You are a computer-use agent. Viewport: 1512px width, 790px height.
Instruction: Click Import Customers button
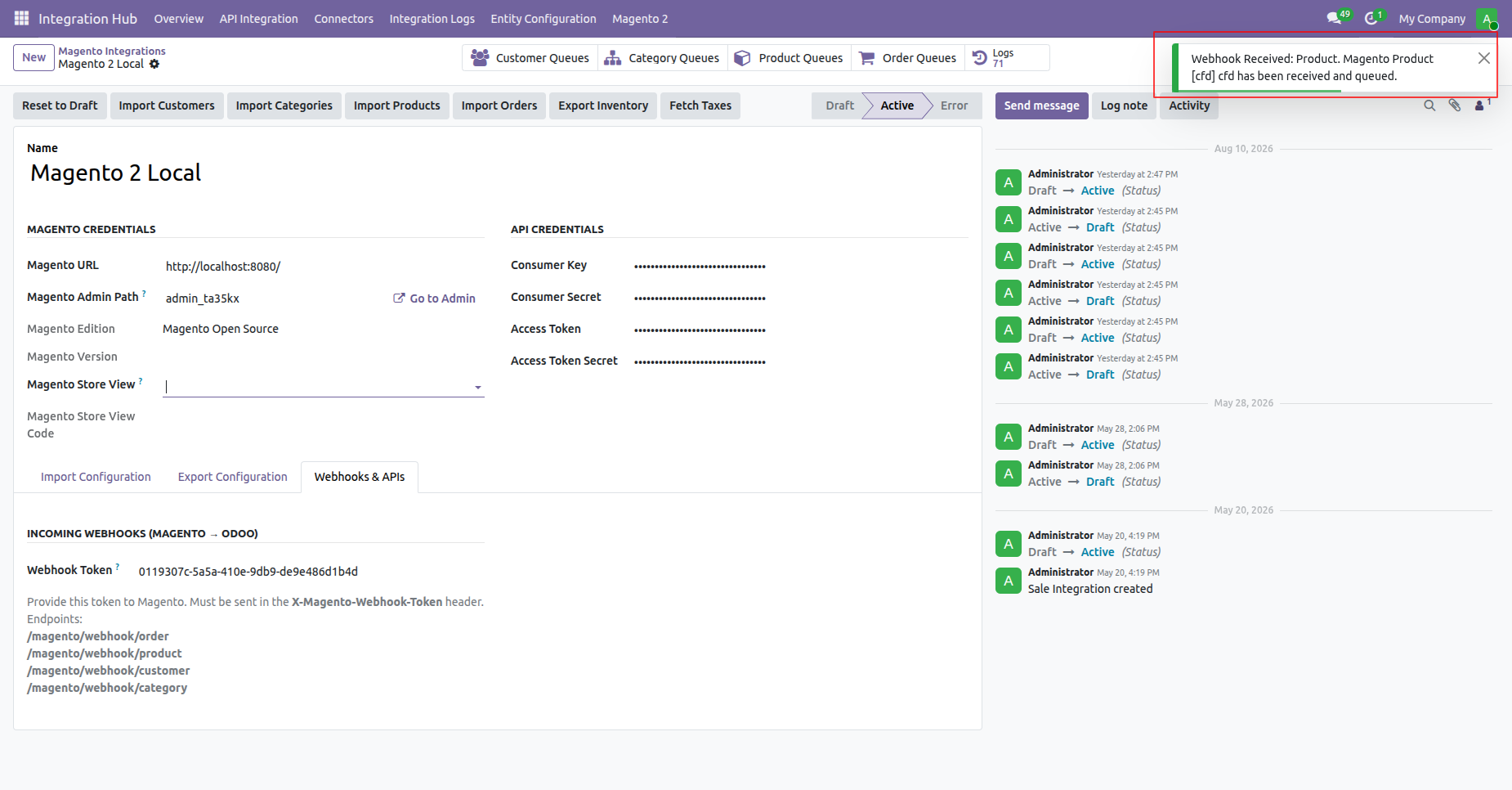tap(167, 105)
